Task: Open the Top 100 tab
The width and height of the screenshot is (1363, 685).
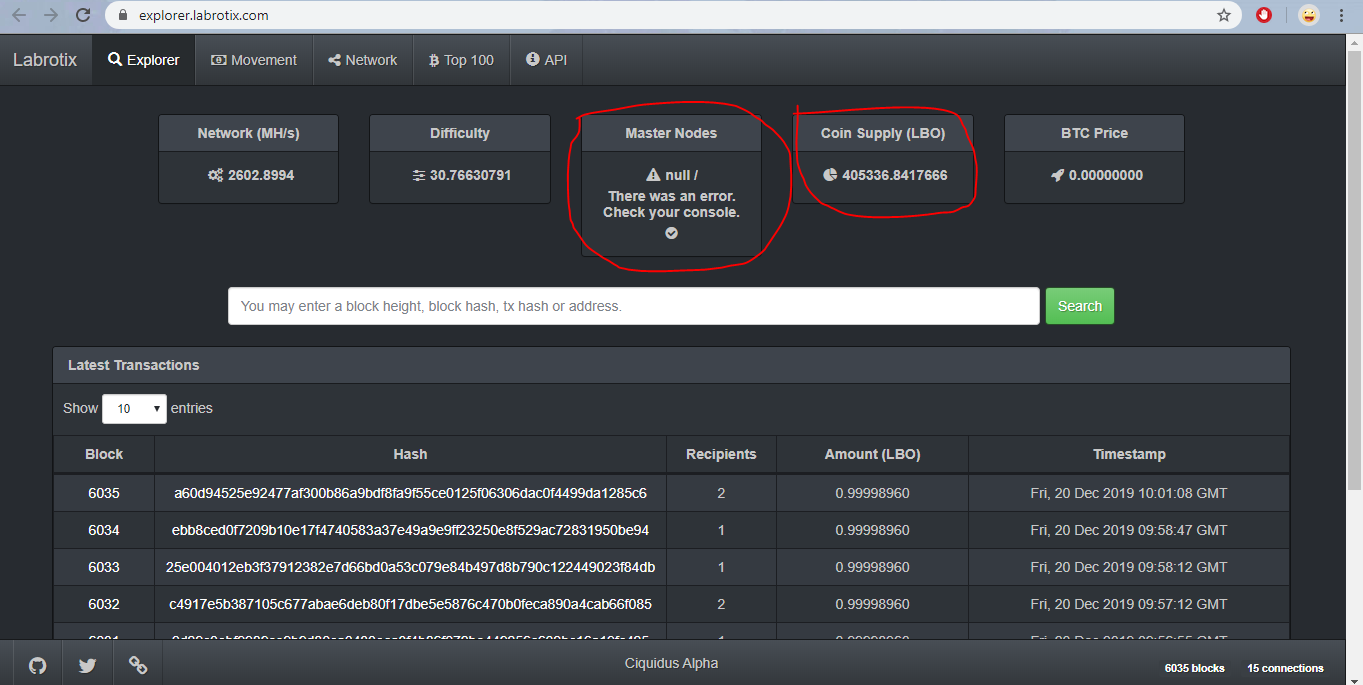Action: coord(461,60)
